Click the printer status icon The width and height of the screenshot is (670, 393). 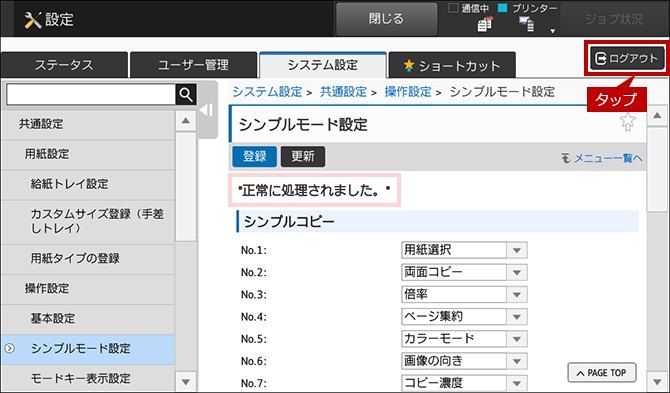coord(526,25)
